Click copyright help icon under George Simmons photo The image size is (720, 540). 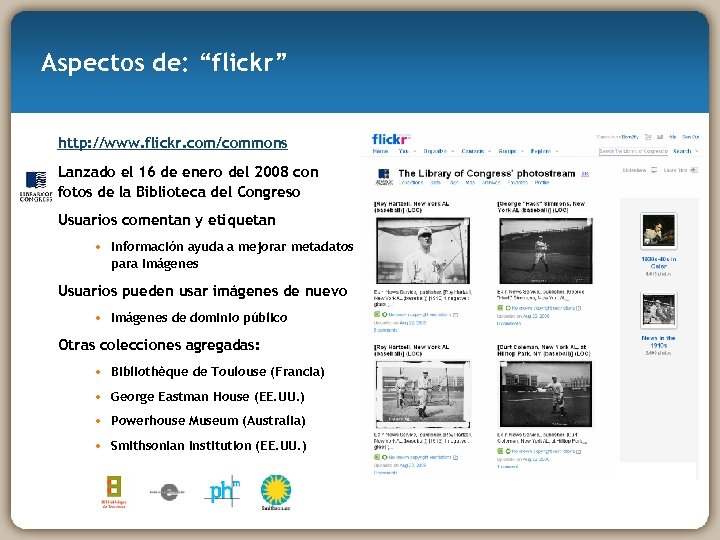[579, 308]
